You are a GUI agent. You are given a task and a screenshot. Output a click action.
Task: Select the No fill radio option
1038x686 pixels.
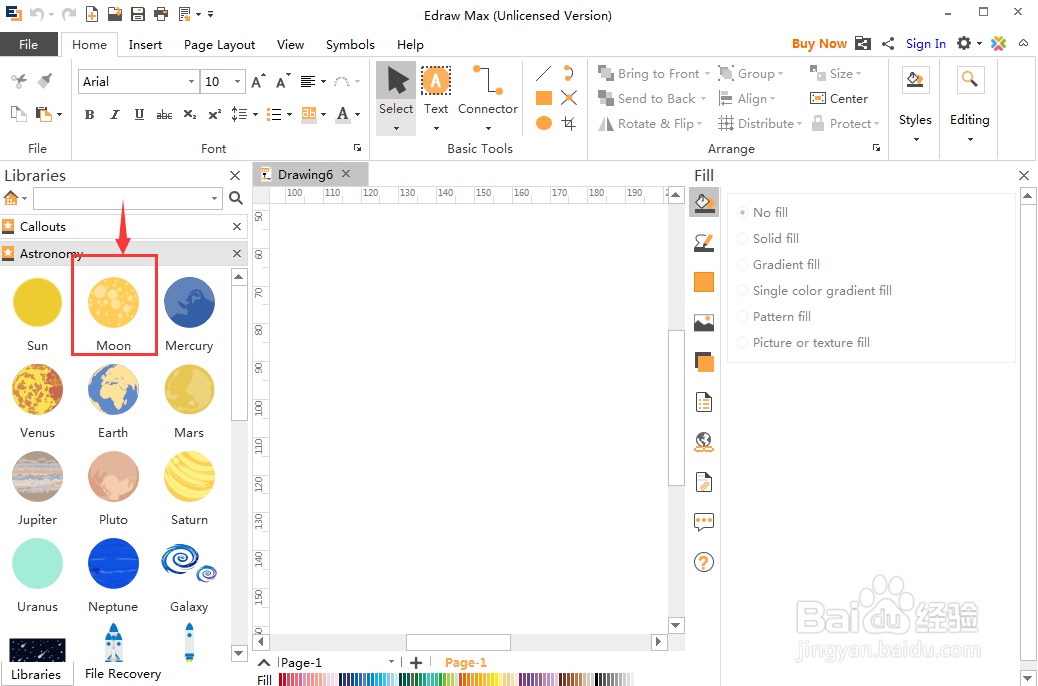tap(743, 213)
